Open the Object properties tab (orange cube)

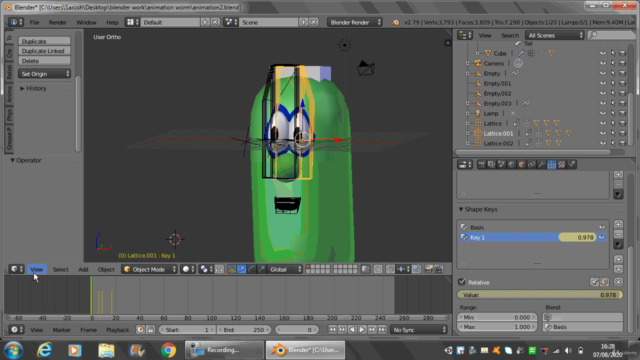521,164
